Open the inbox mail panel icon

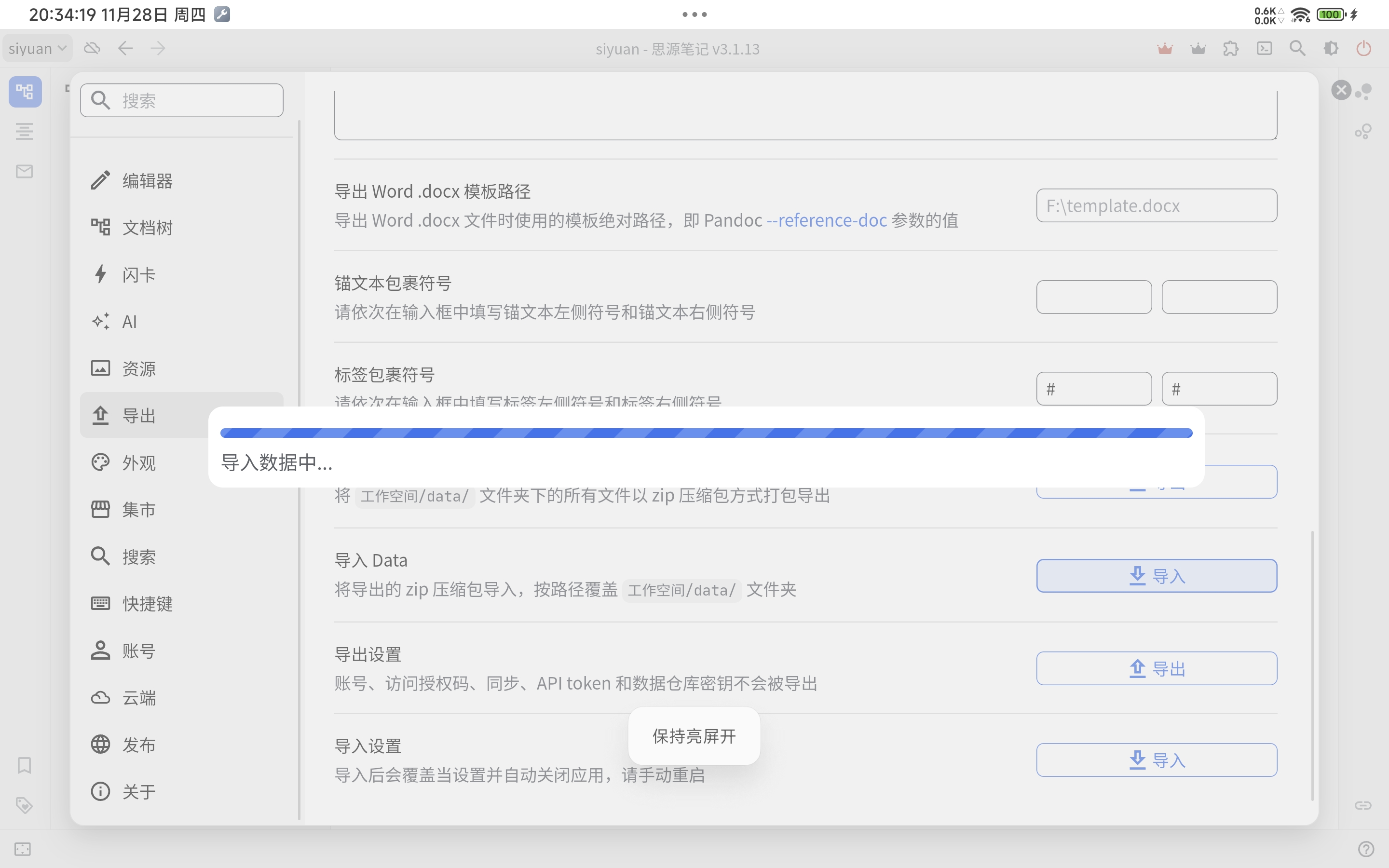[x=24, y=171]
